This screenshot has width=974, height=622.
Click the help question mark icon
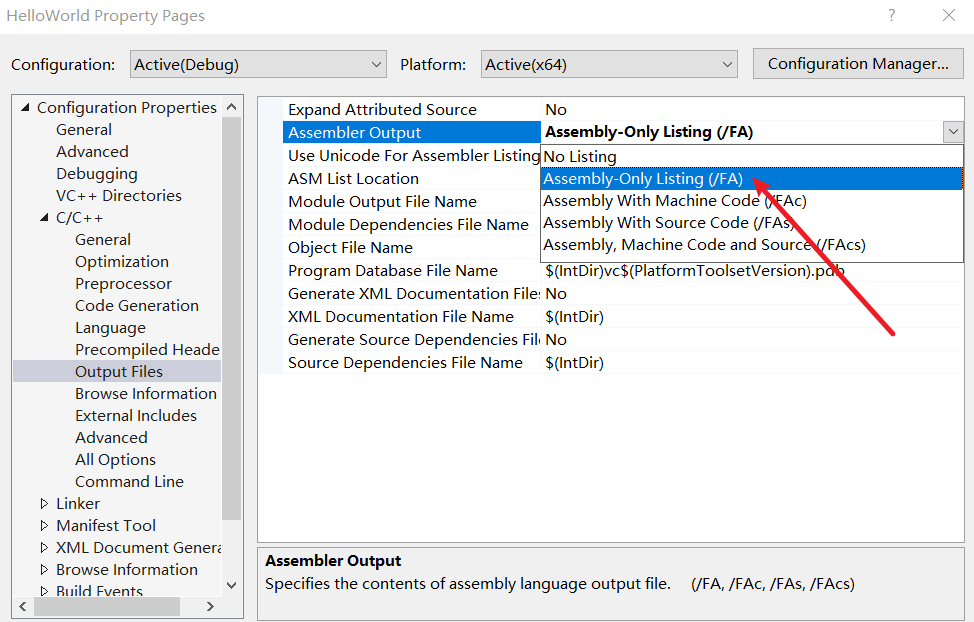click(891, 16)
